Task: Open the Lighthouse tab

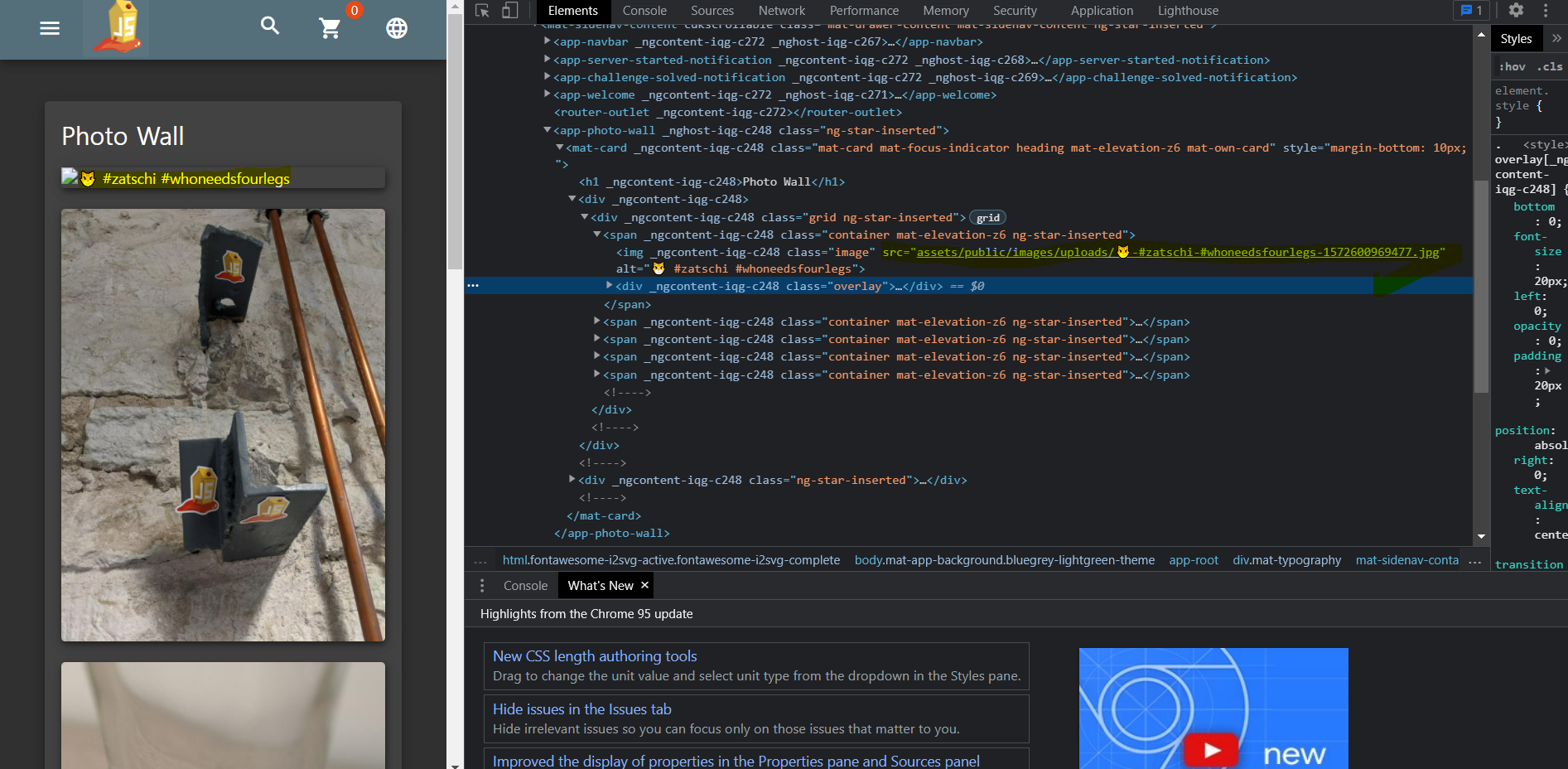Action: pos(1188,11)
